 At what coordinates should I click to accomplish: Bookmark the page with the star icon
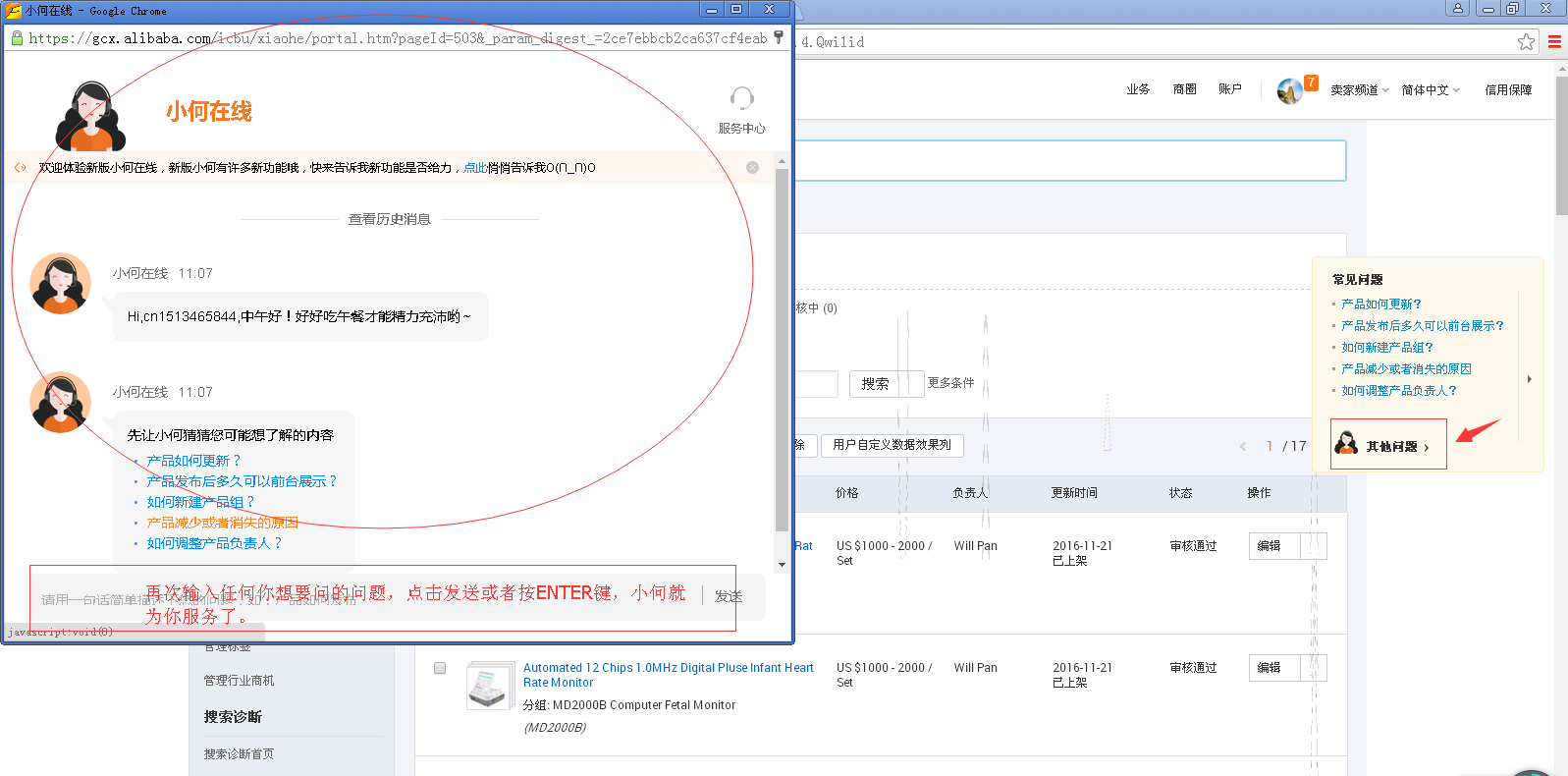click(x=1526, y=41)
